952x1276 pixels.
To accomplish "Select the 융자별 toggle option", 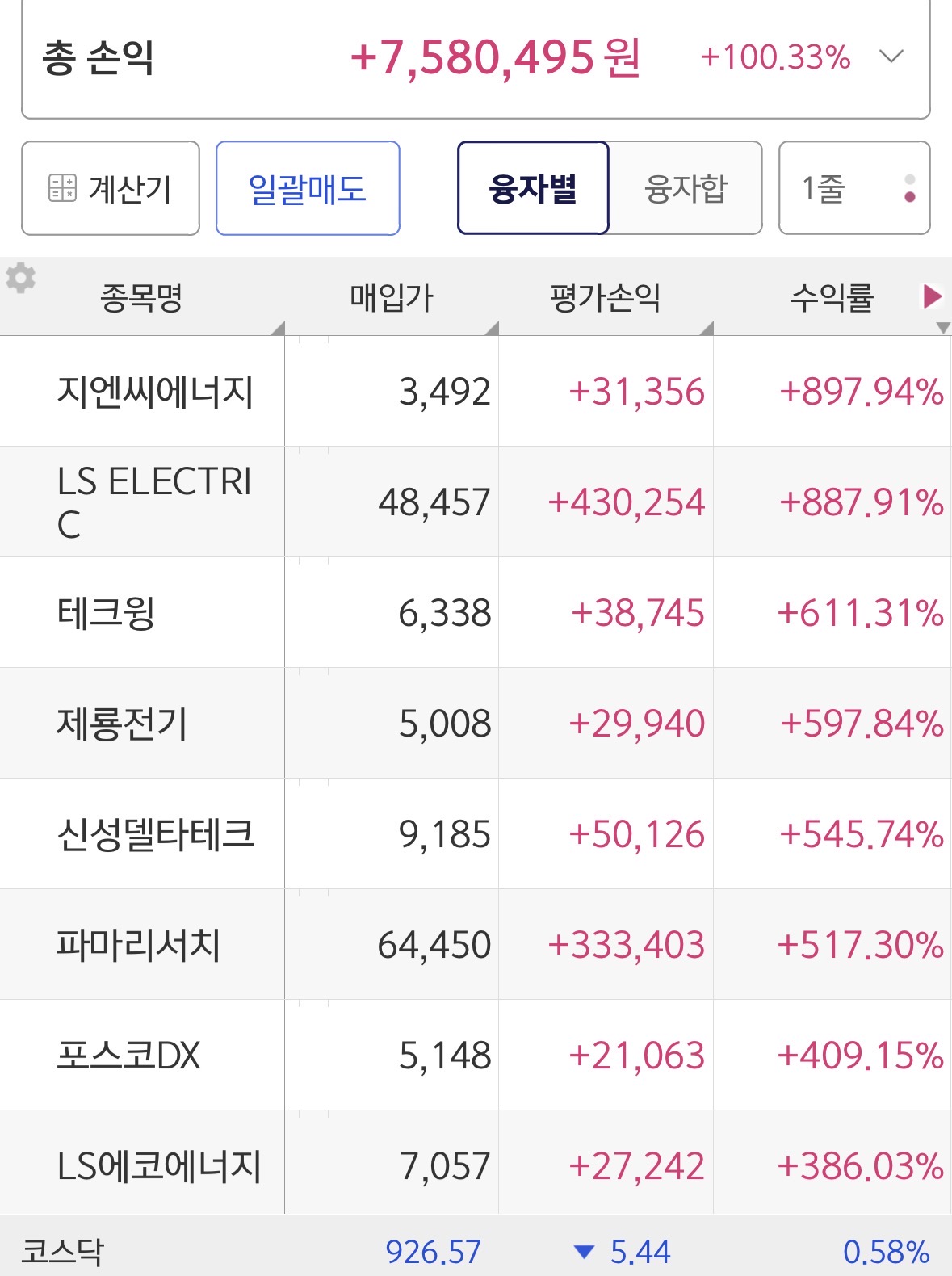I will tap(533, 188).
